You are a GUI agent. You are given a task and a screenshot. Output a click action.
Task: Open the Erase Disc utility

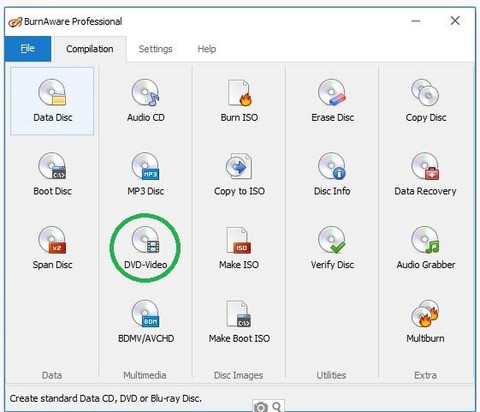tap(332, 101)
